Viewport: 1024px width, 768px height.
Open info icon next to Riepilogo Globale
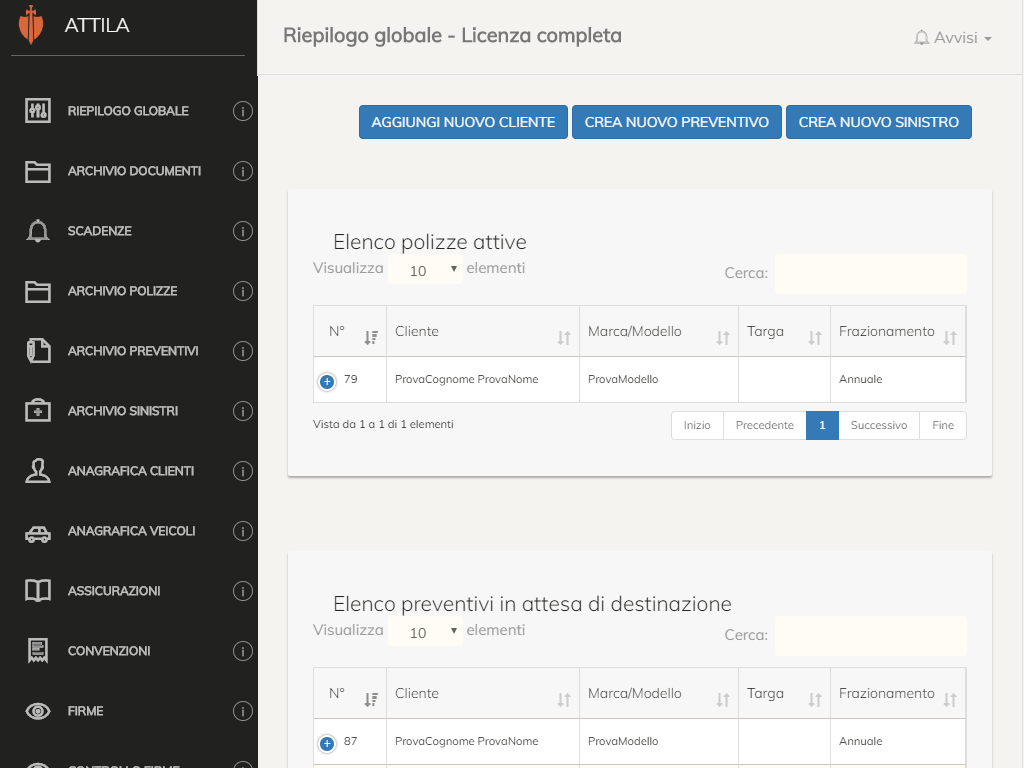click(243, 111)
